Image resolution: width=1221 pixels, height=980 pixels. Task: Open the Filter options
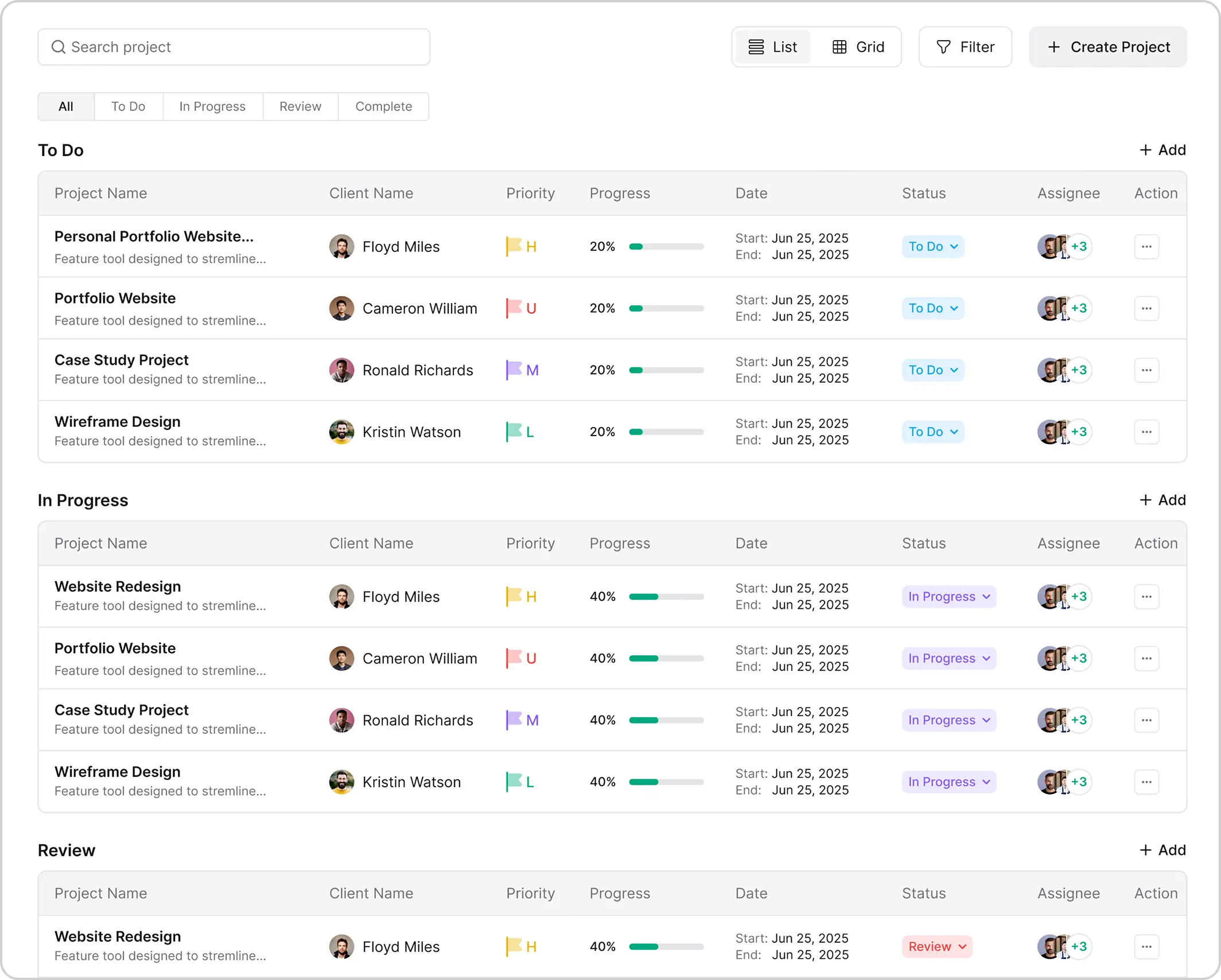(965, 46)
